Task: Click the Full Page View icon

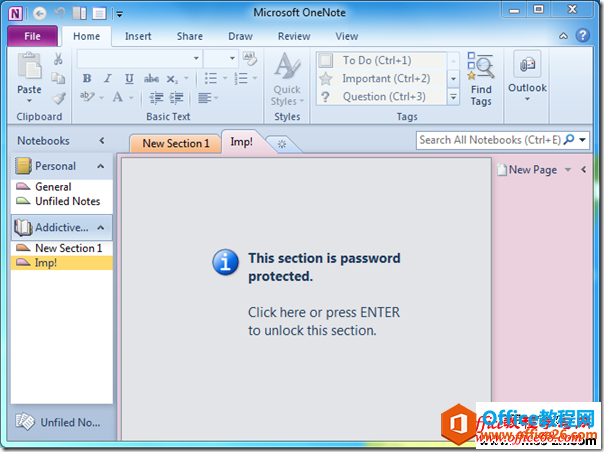Action: click(x=99, y=14)
